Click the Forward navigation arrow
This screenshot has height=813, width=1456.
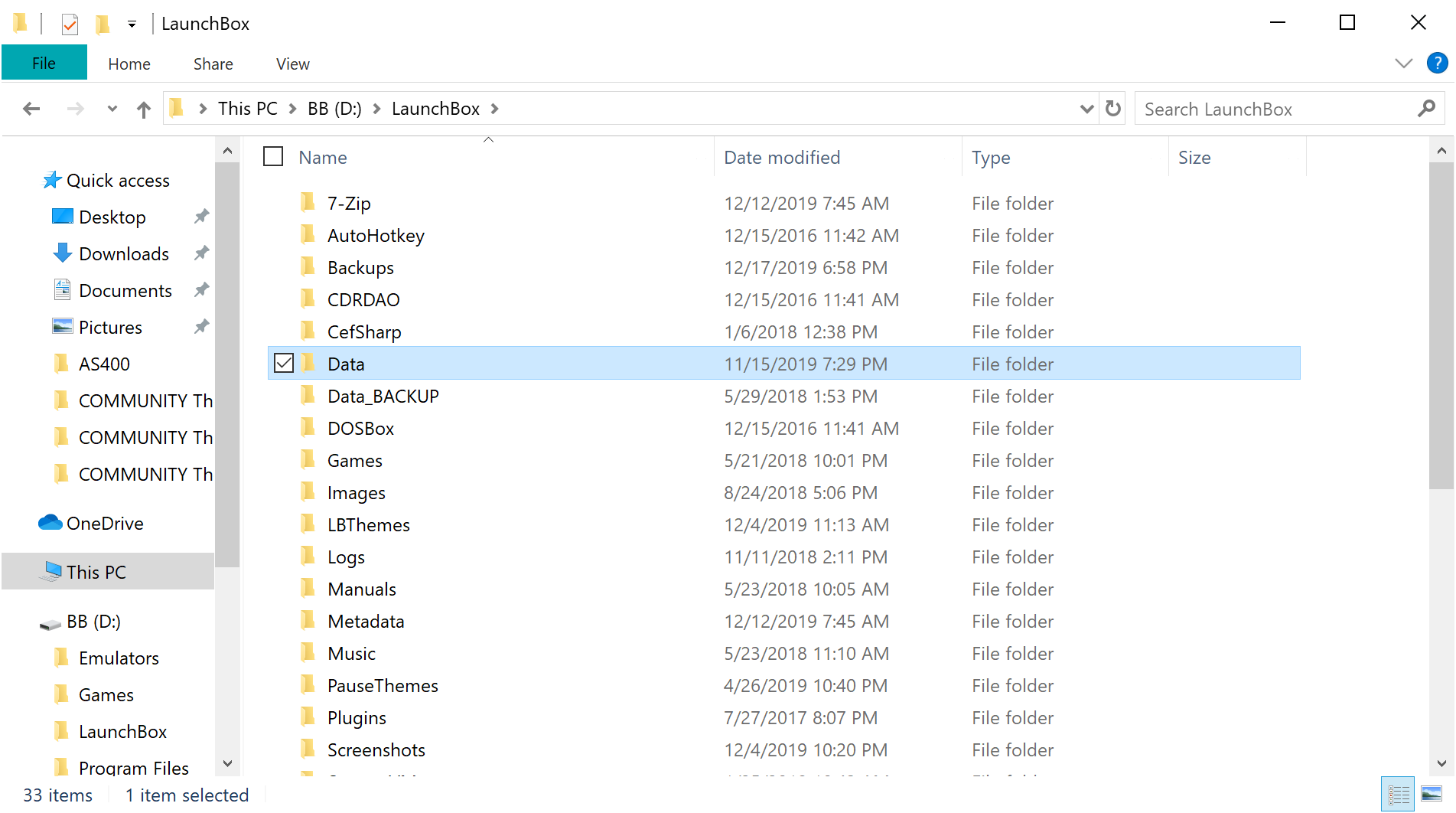[x=75, y=109]
